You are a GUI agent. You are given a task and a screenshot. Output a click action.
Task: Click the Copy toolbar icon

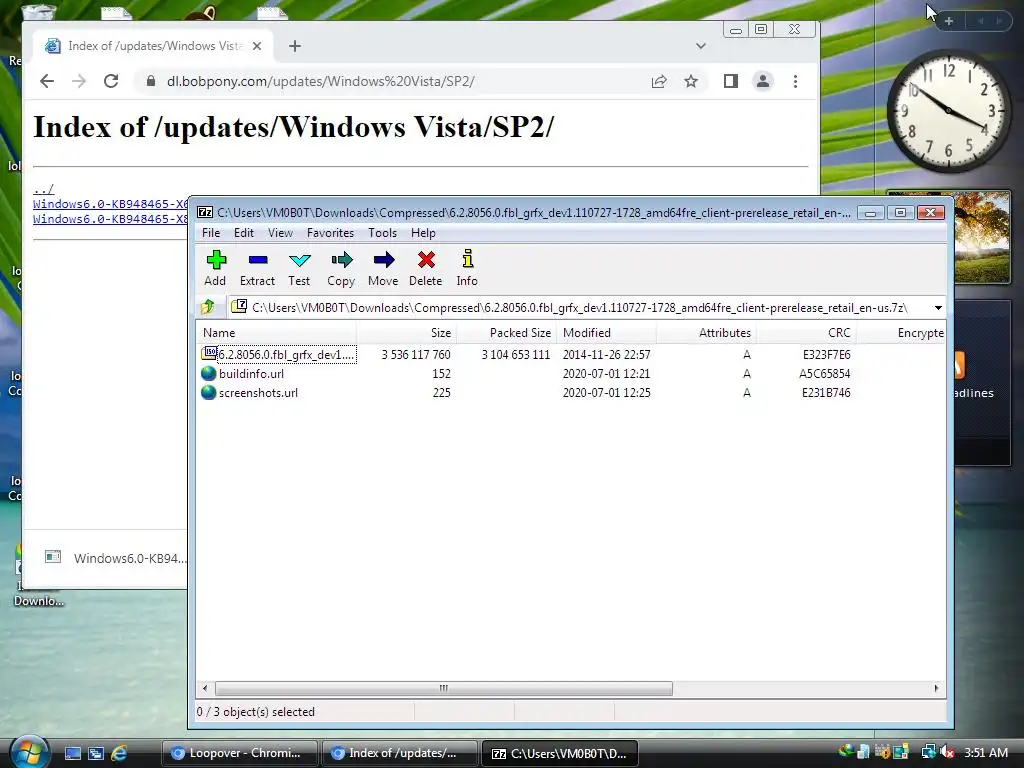(x=341, y=268)
